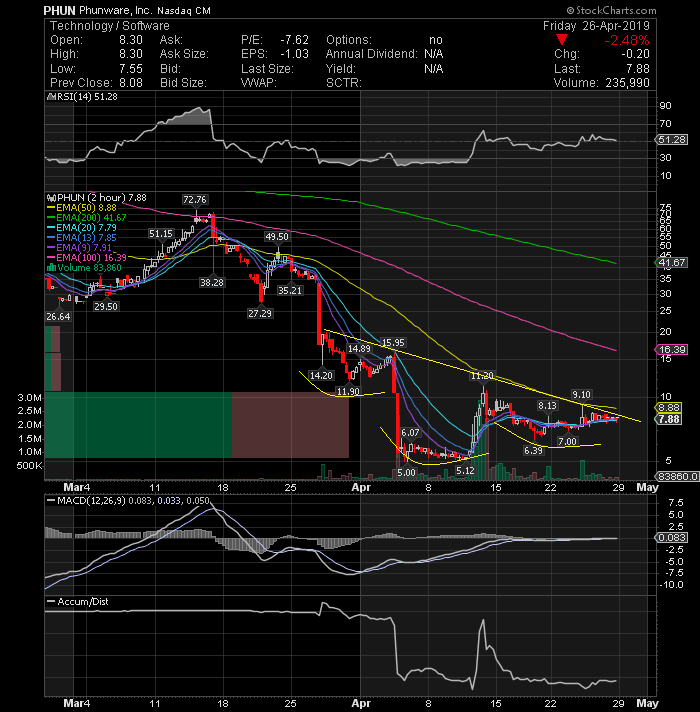The image size is (700, 712).
Task: Click the 14.89 price annotation
Action: [359, 349]
